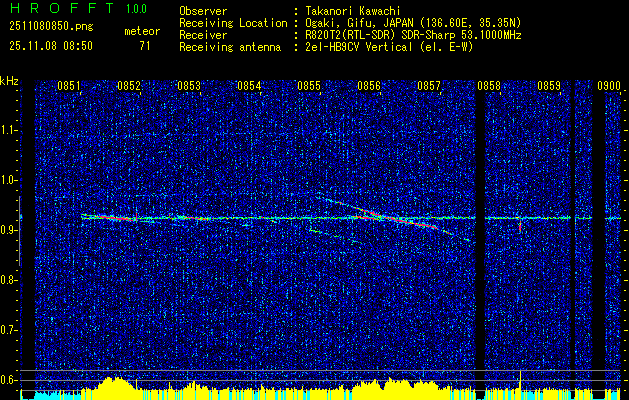Click the 0859 time marker
The image size is (629, 400).
[x=548, y=86]
